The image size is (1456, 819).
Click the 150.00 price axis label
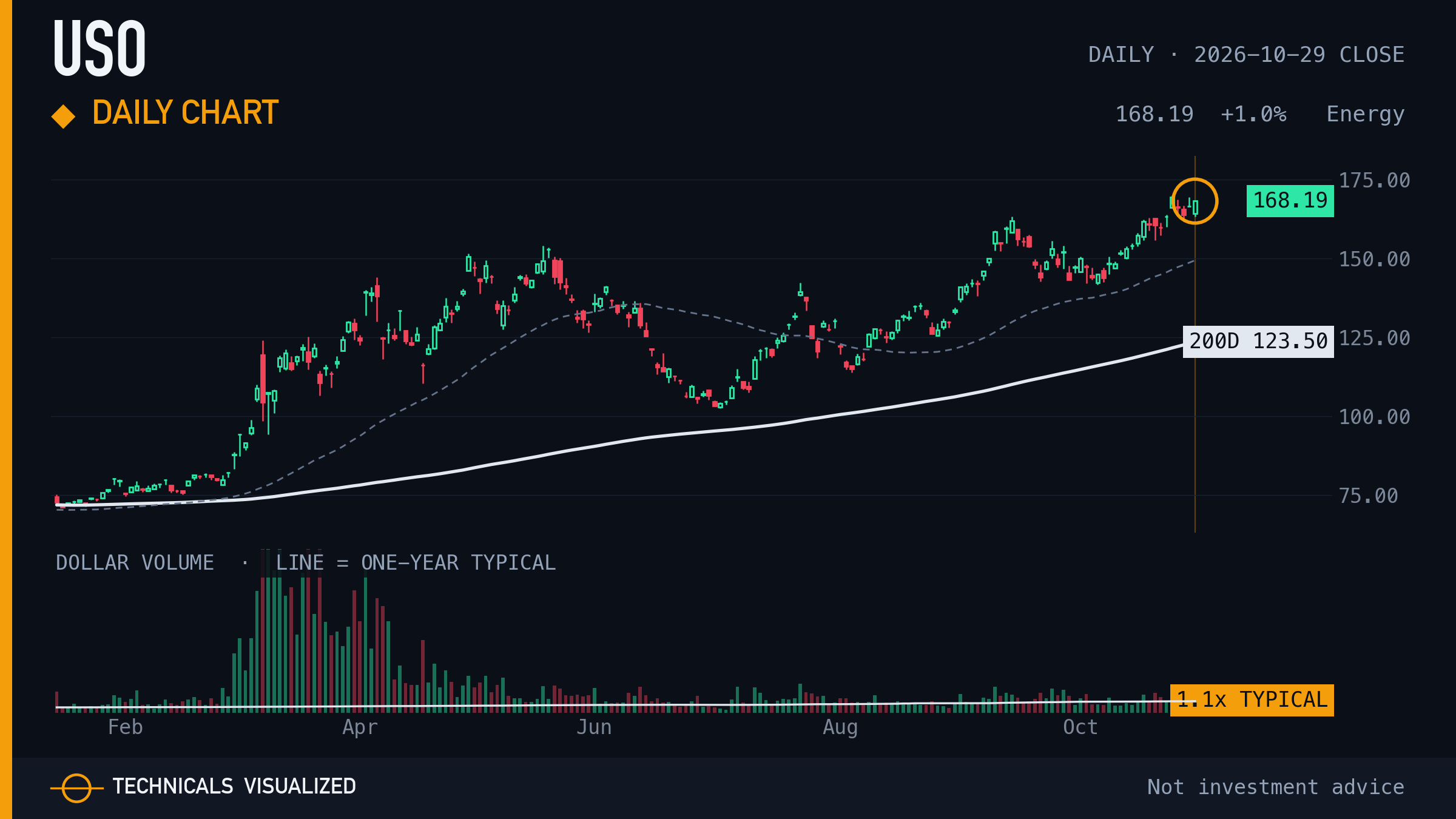click(x=1374, y=260)
